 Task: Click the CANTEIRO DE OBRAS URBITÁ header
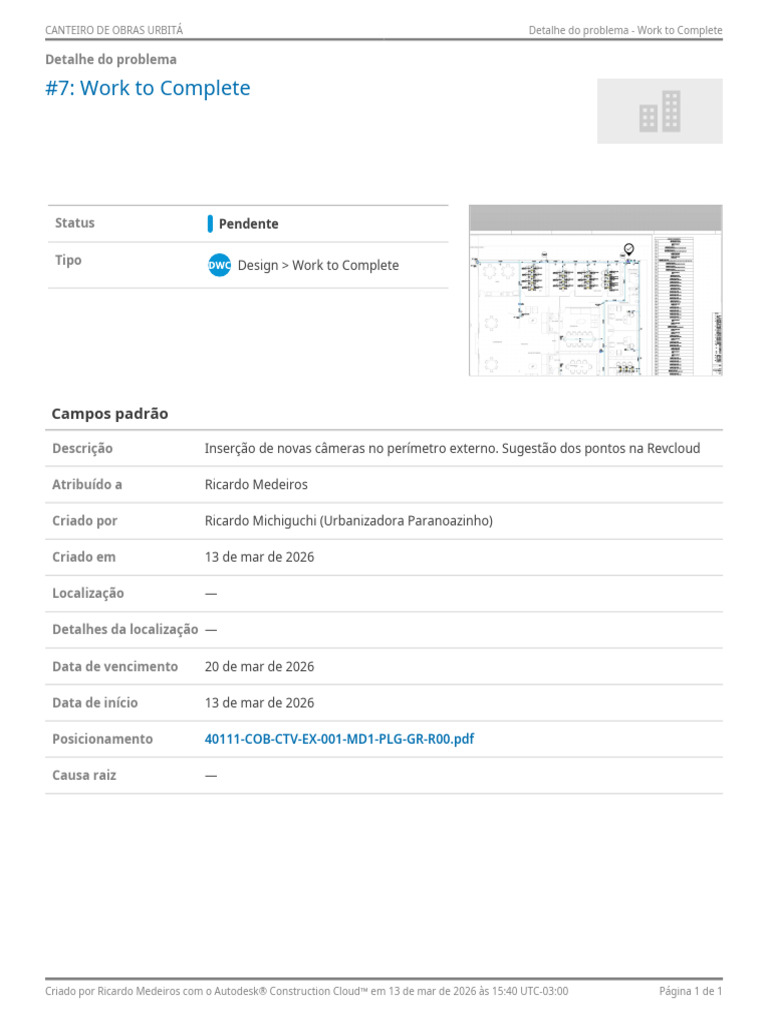point(114,30)
